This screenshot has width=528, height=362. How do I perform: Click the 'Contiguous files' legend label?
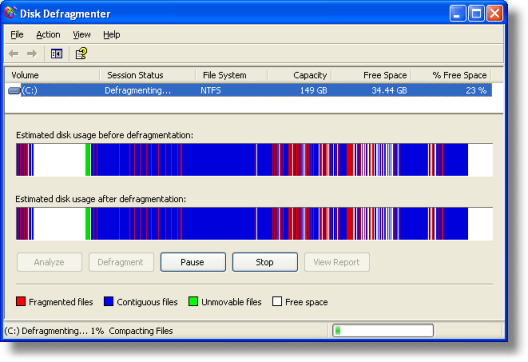[147, 302]
